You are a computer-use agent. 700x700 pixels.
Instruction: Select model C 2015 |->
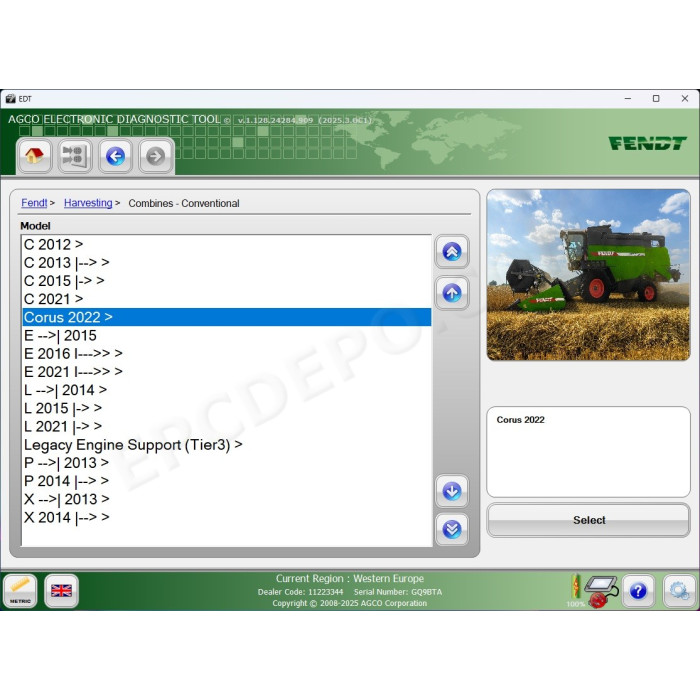click(x=227, y=281)
